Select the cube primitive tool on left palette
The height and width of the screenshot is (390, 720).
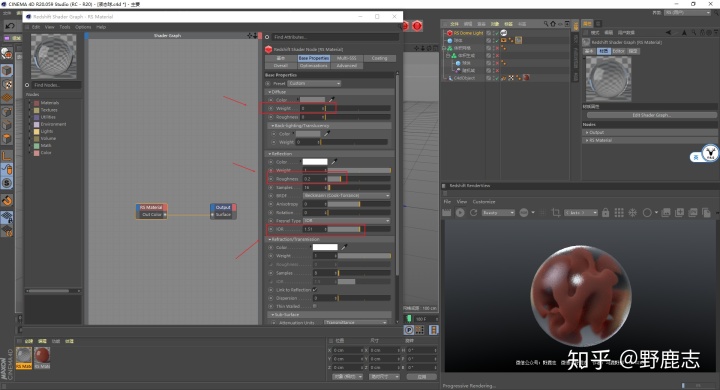[x=7, y=70]
